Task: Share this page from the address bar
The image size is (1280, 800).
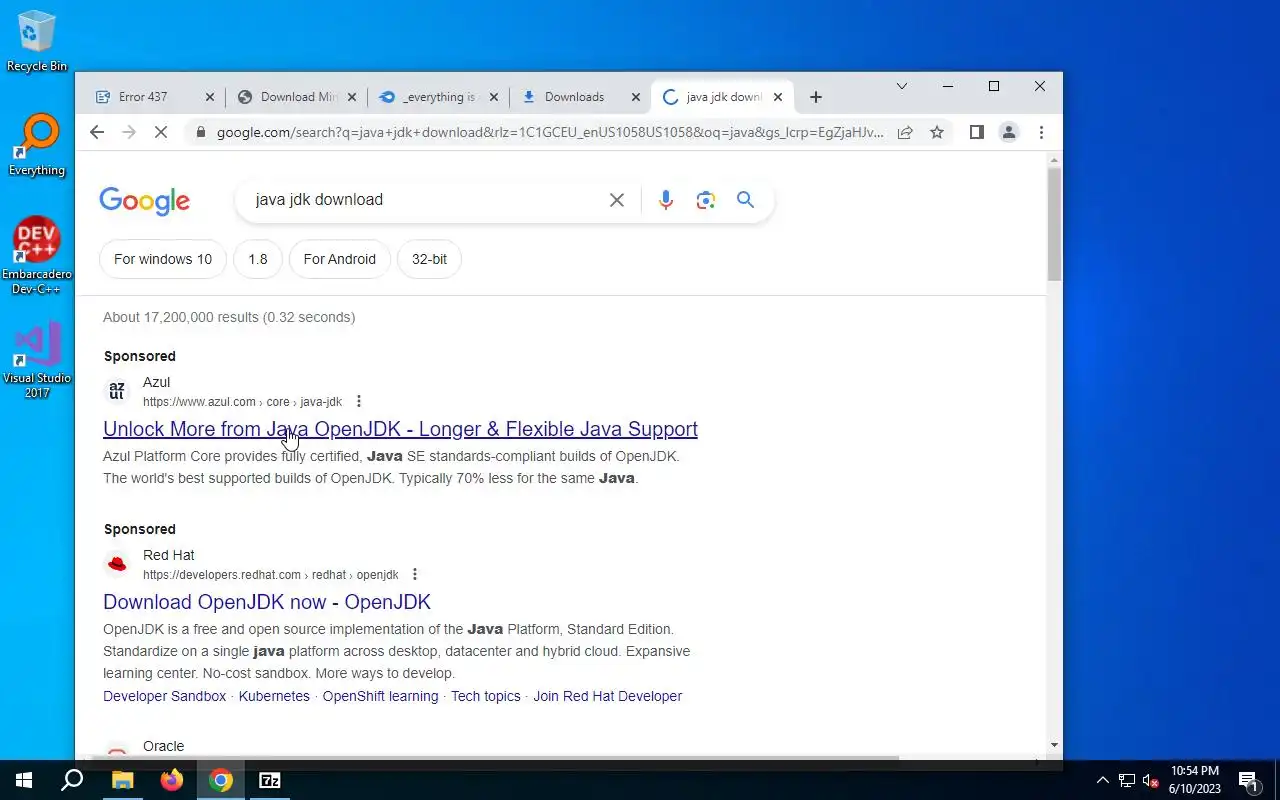Action: click(905, 132)
